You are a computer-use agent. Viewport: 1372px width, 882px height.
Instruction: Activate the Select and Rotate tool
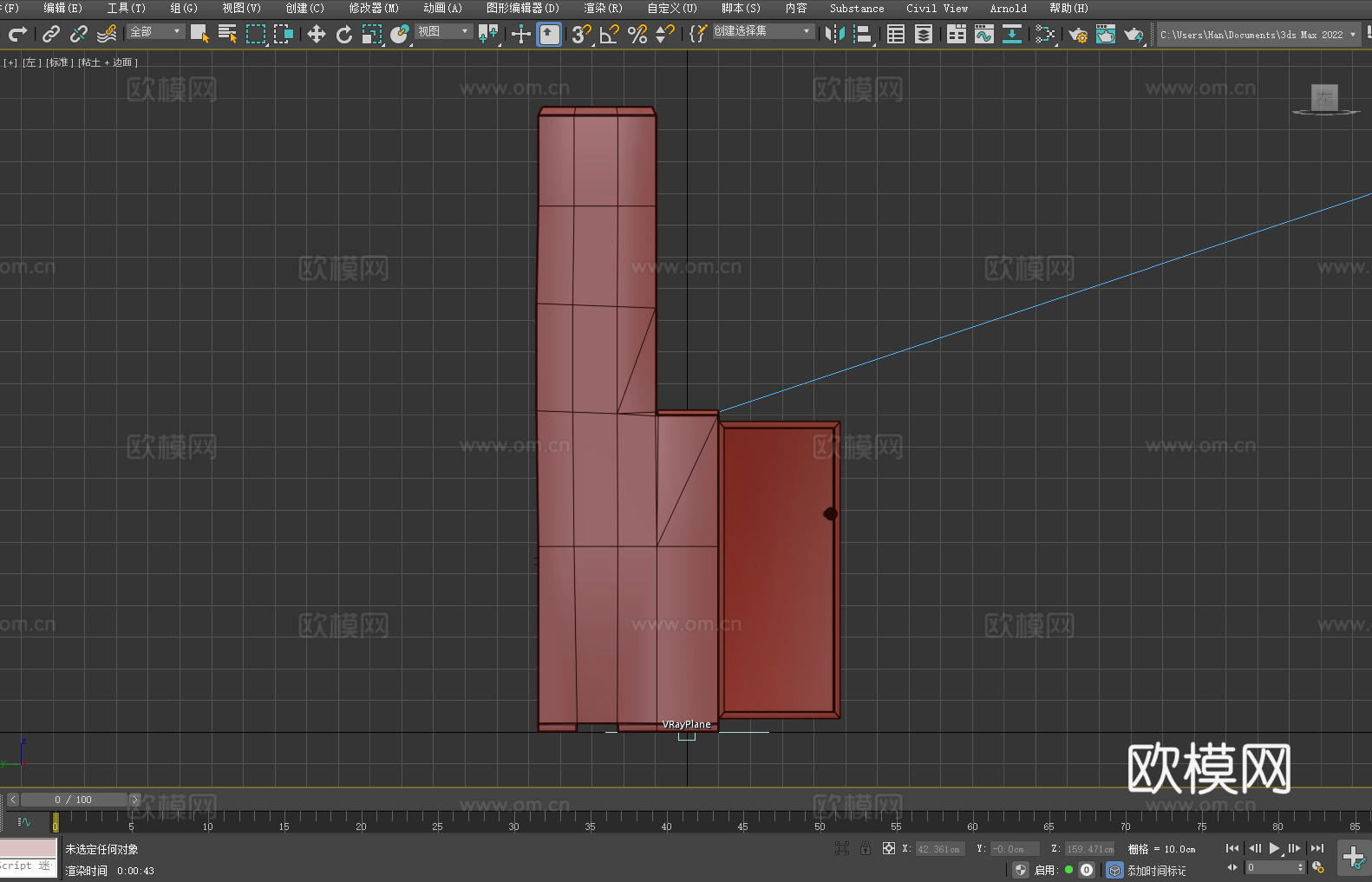tap(344, 34)
